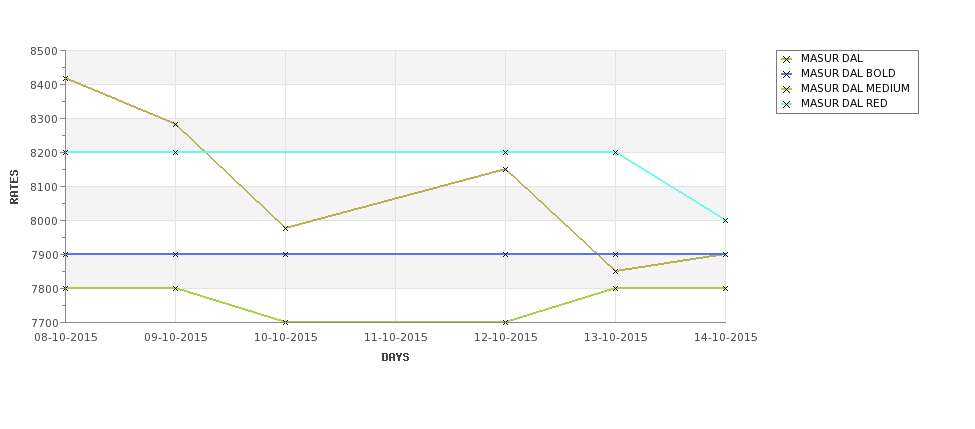975x429 pixels.
Task: Select MASUR DAL point on 12-10-2015 near 8150
Action: click(x=506, y=169)
